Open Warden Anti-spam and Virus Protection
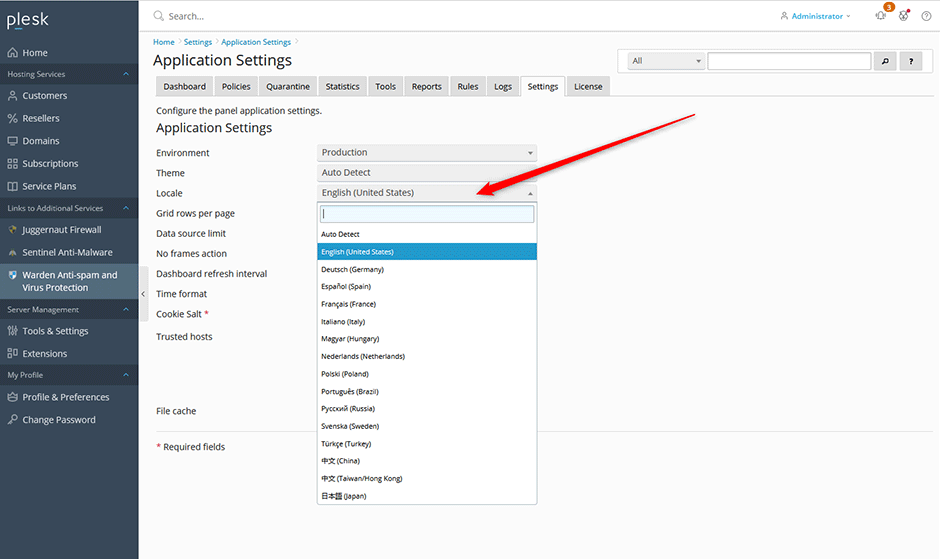 [x=69, y=281]
